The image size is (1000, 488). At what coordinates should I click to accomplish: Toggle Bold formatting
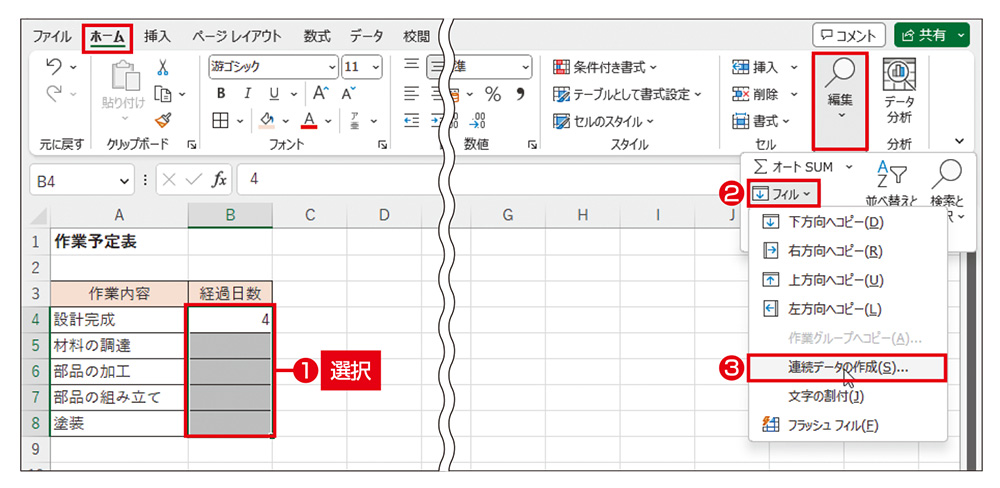(x=221, y=94)
